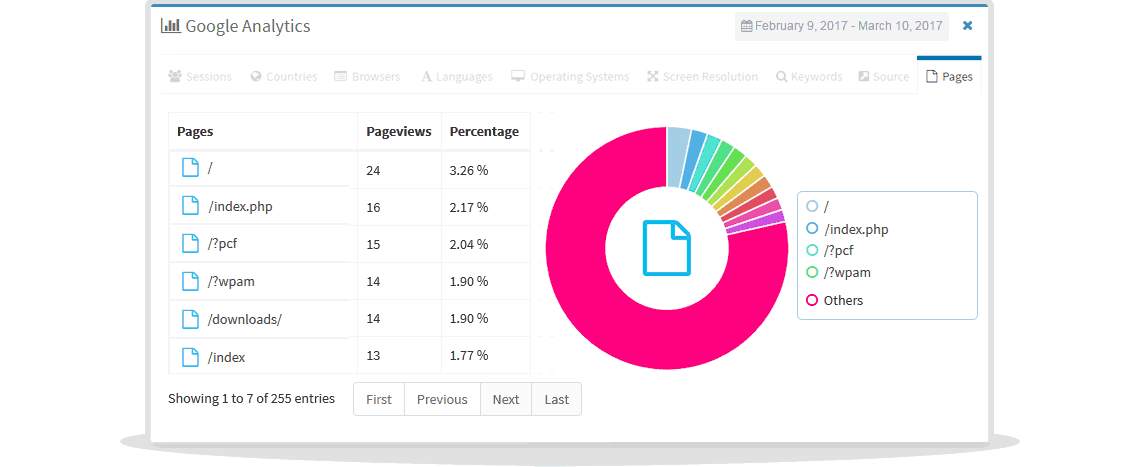Go to the Next page of entries
This screenshot has height=467, width=1140.
pyautogui.click(x=506, y=399)
